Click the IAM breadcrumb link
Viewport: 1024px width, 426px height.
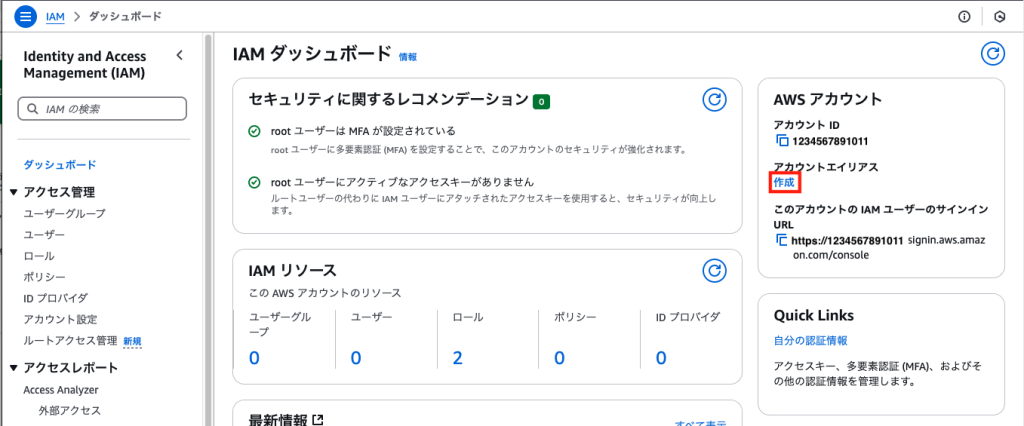click(x=56, y=16)
